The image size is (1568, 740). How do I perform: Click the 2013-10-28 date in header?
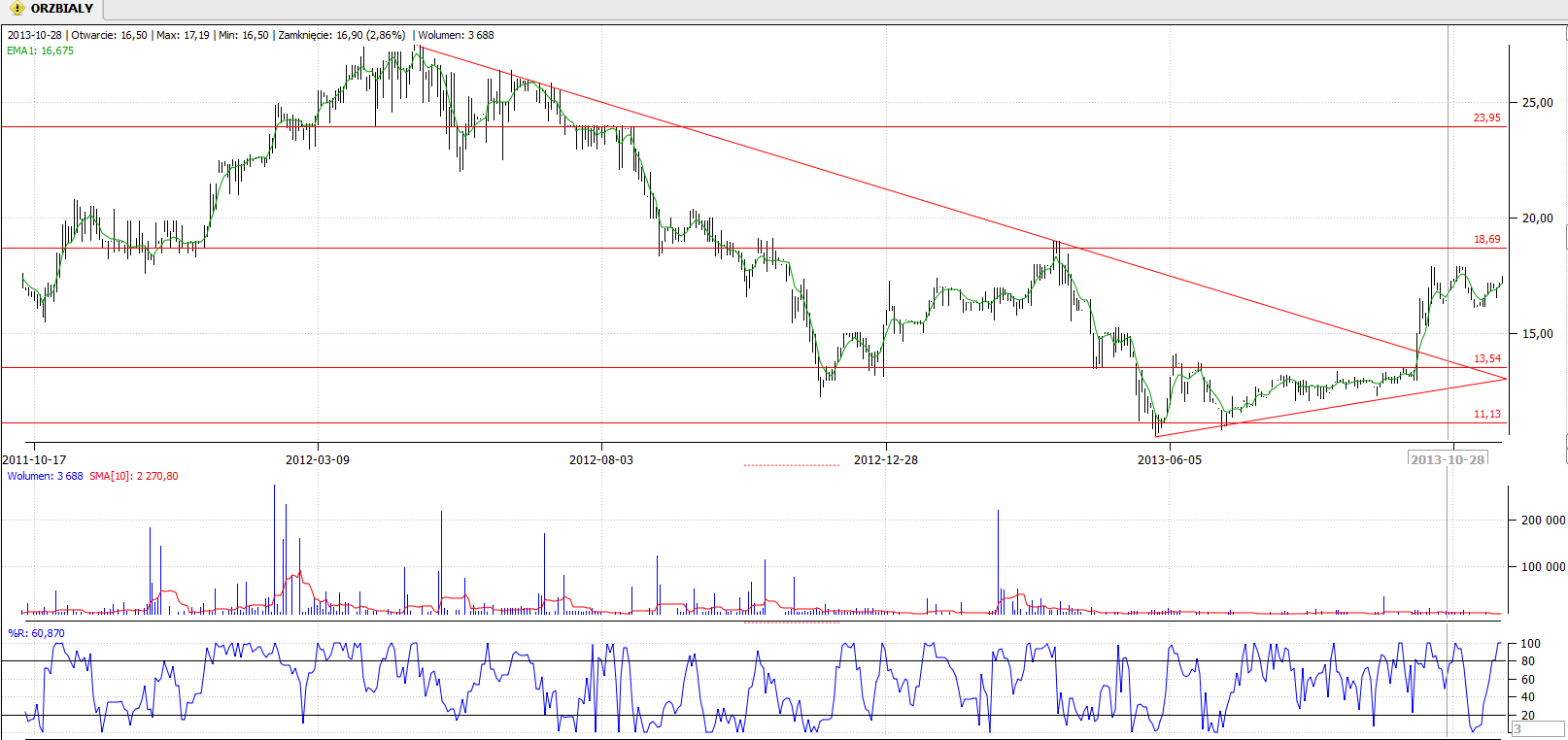point(35,35)
